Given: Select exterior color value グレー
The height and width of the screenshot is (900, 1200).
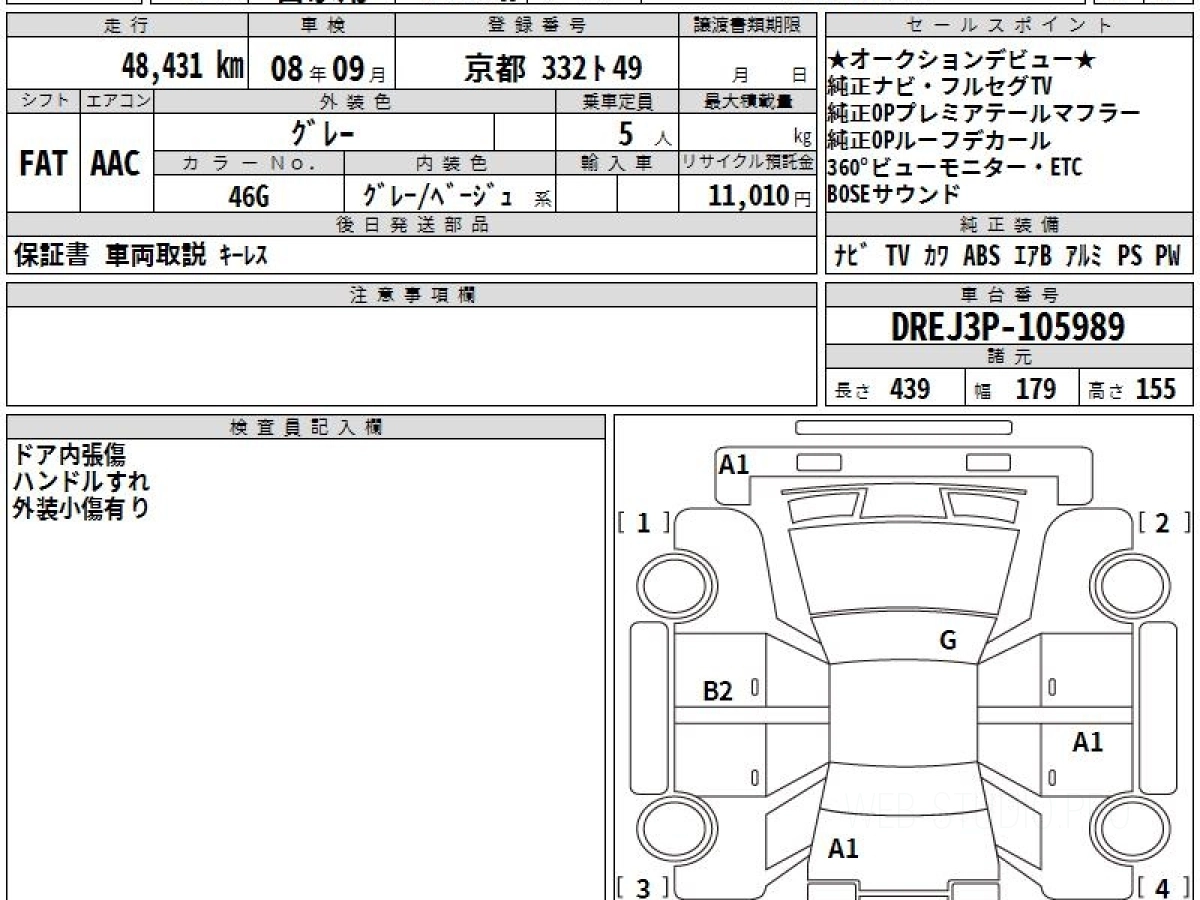Looking at the screenshot, I should pos(324,132).
